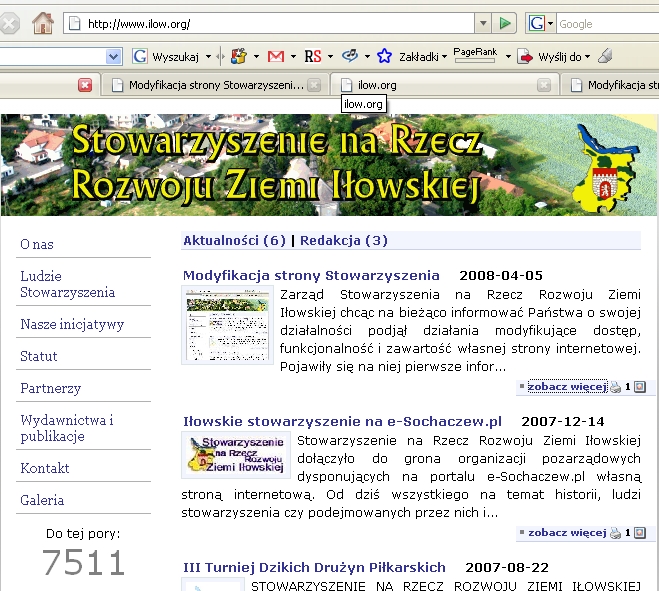The height and width of the screenshot is (591, 659).
Task: Expand the Wyszukaj dropdown arrow
Action: (x=208, y=56)
